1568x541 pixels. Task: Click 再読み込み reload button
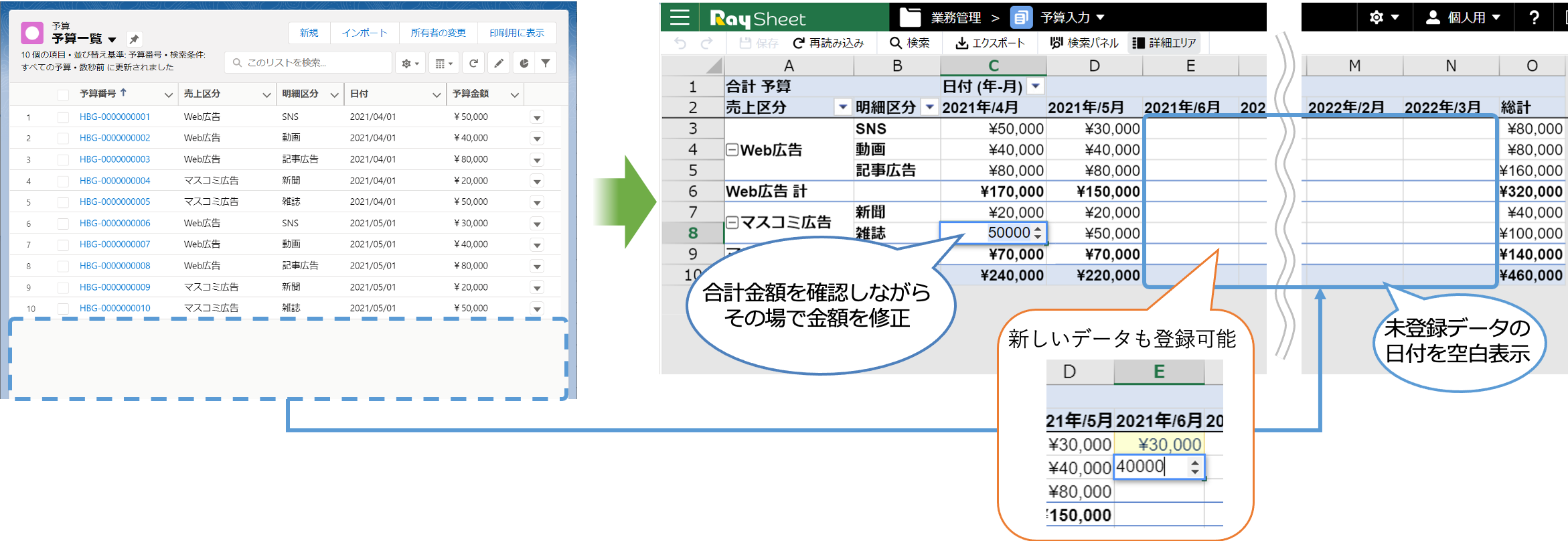coord(828,44)
